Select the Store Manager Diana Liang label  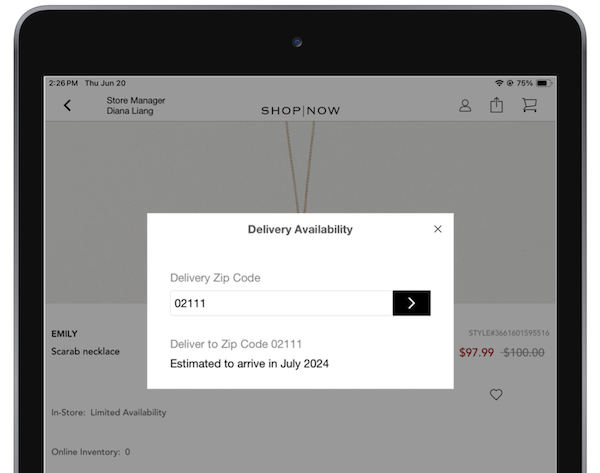point(135,106)
